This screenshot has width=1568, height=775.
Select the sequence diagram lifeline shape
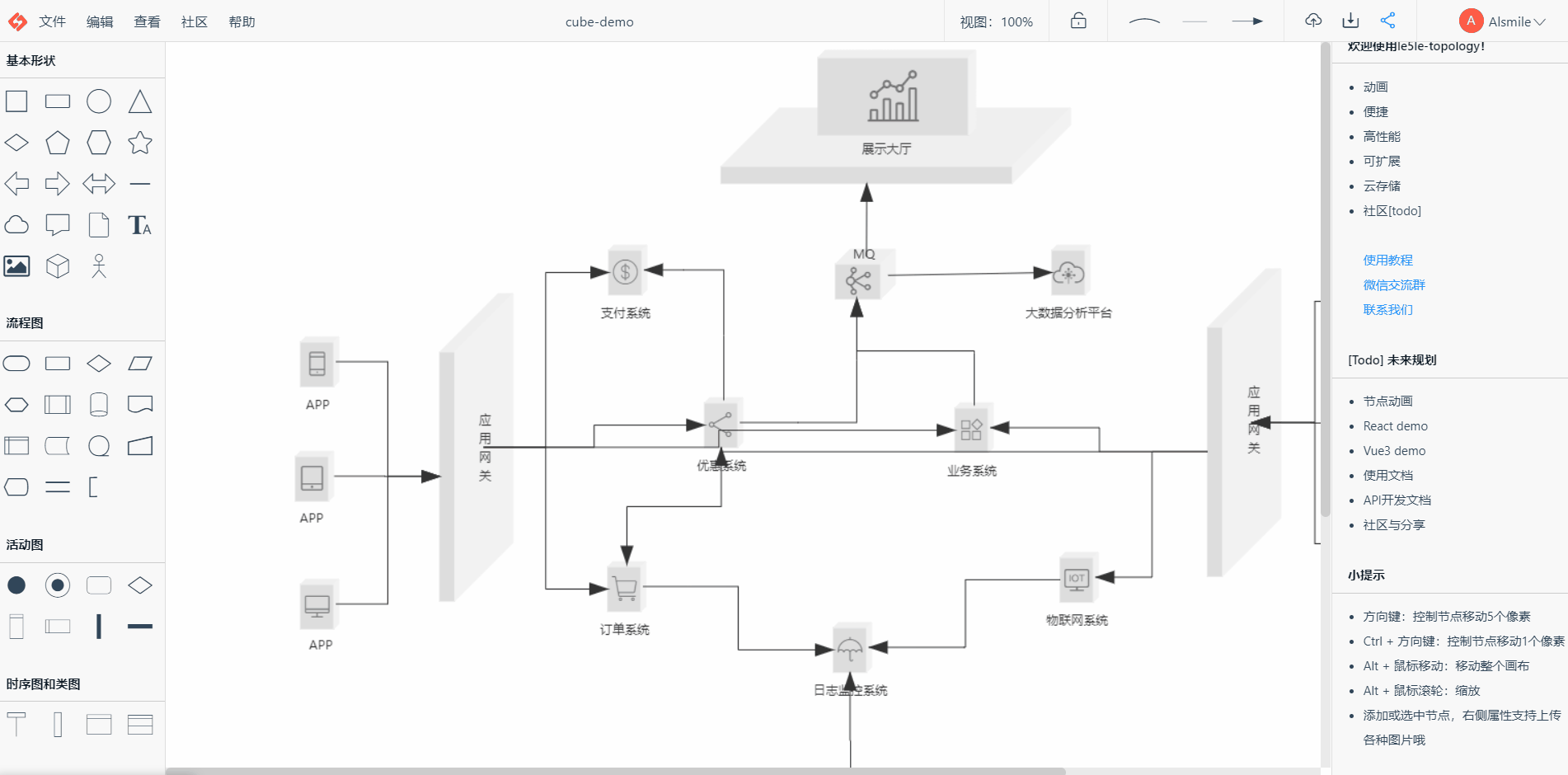[x=16, y=725]
